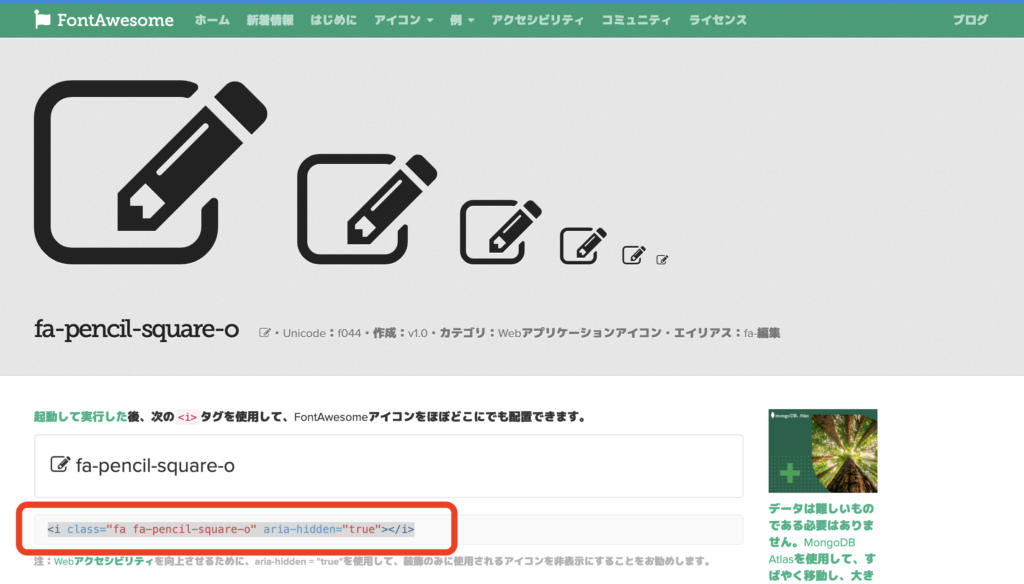Expand the アイコン dropdown menu
Screen dimensions: 1024x584
point(404,20)
